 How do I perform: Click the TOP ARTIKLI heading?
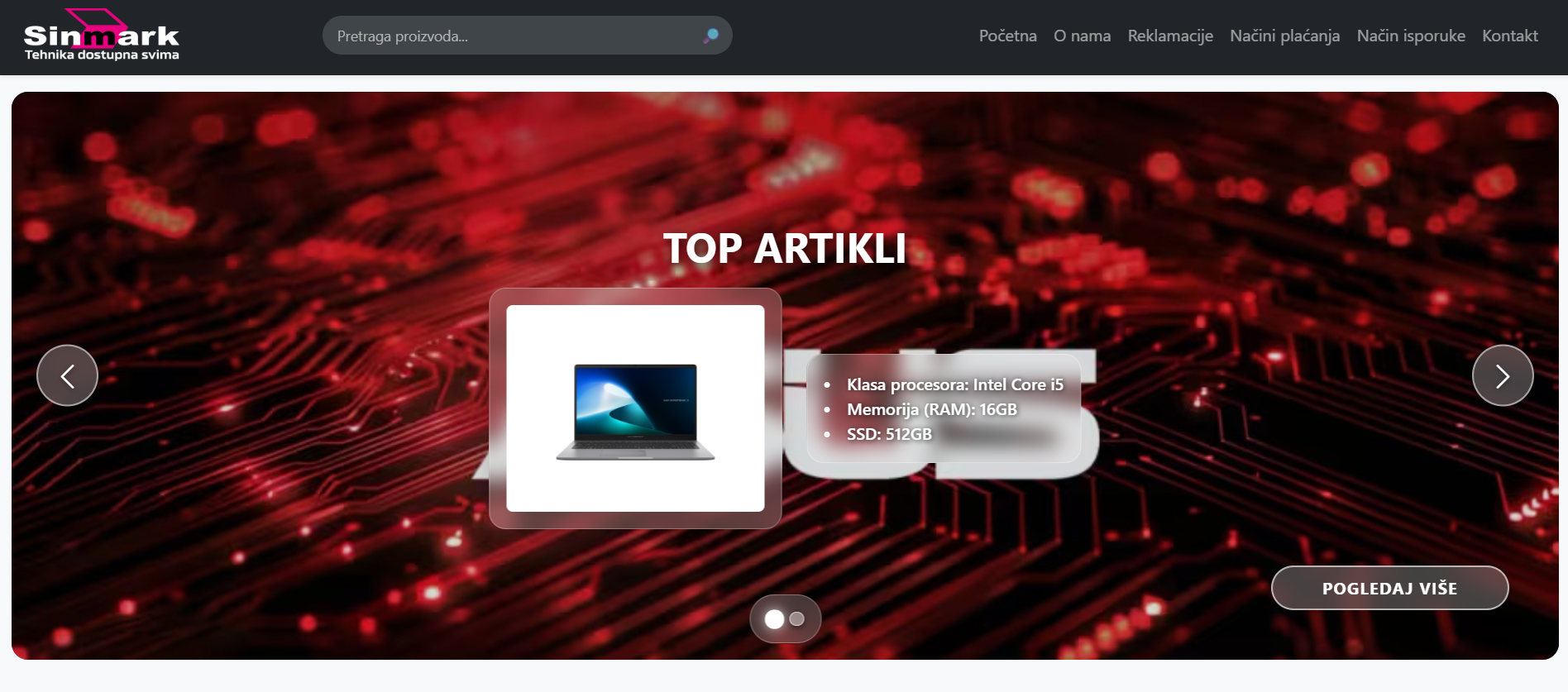(785, 248)
